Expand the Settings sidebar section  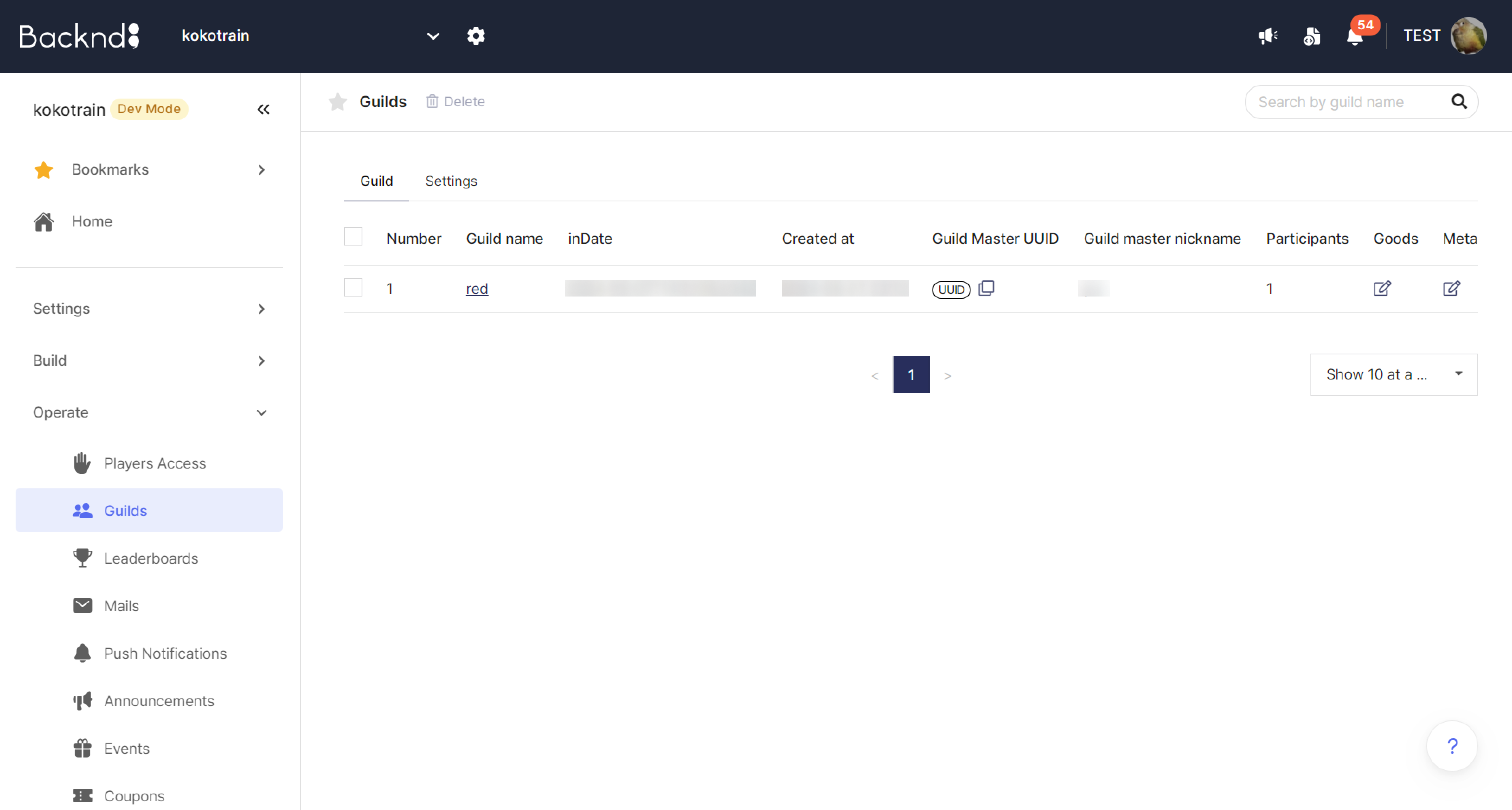tap(149, 309)
